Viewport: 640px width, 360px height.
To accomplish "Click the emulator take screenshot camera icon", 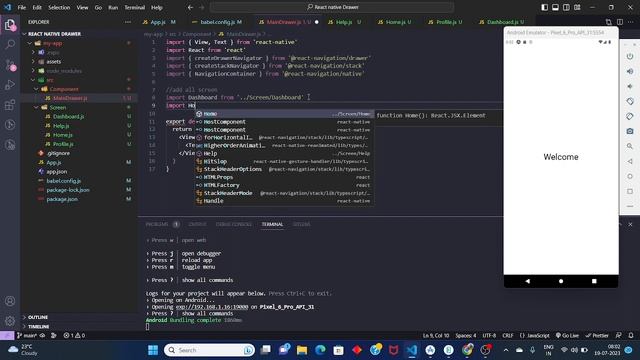I will [x=630, y=131].
